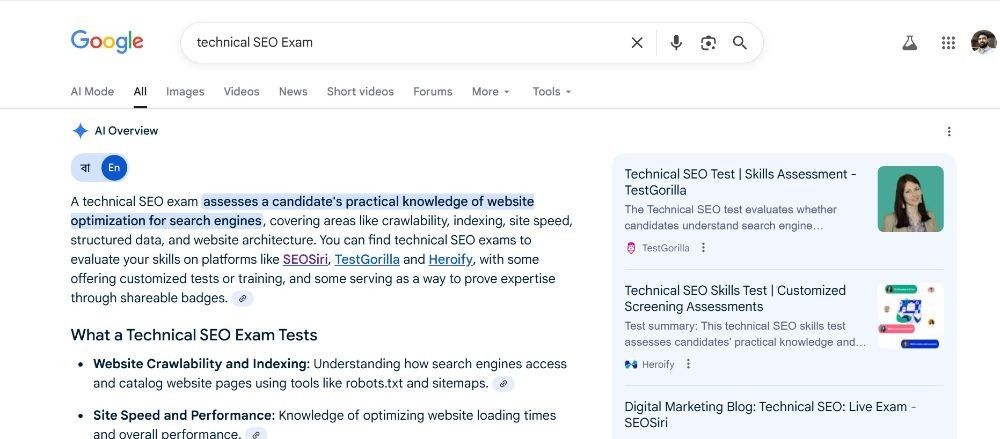
Task: Click the magnifying glass search button
Action: [740, 43]
